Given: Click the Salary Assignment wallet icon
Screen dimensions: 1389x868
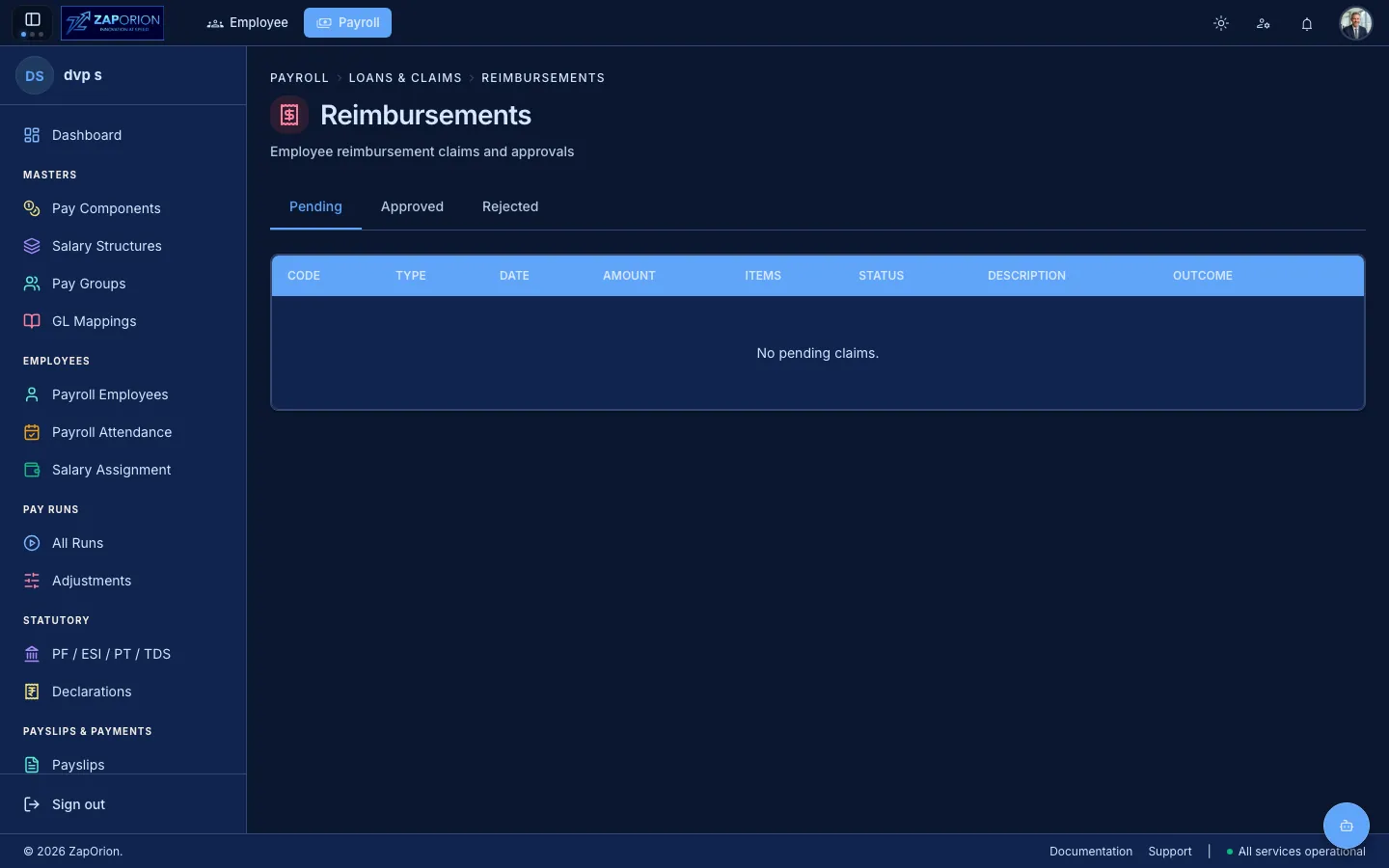Looking at the screenshot, I should click(32, 470).
